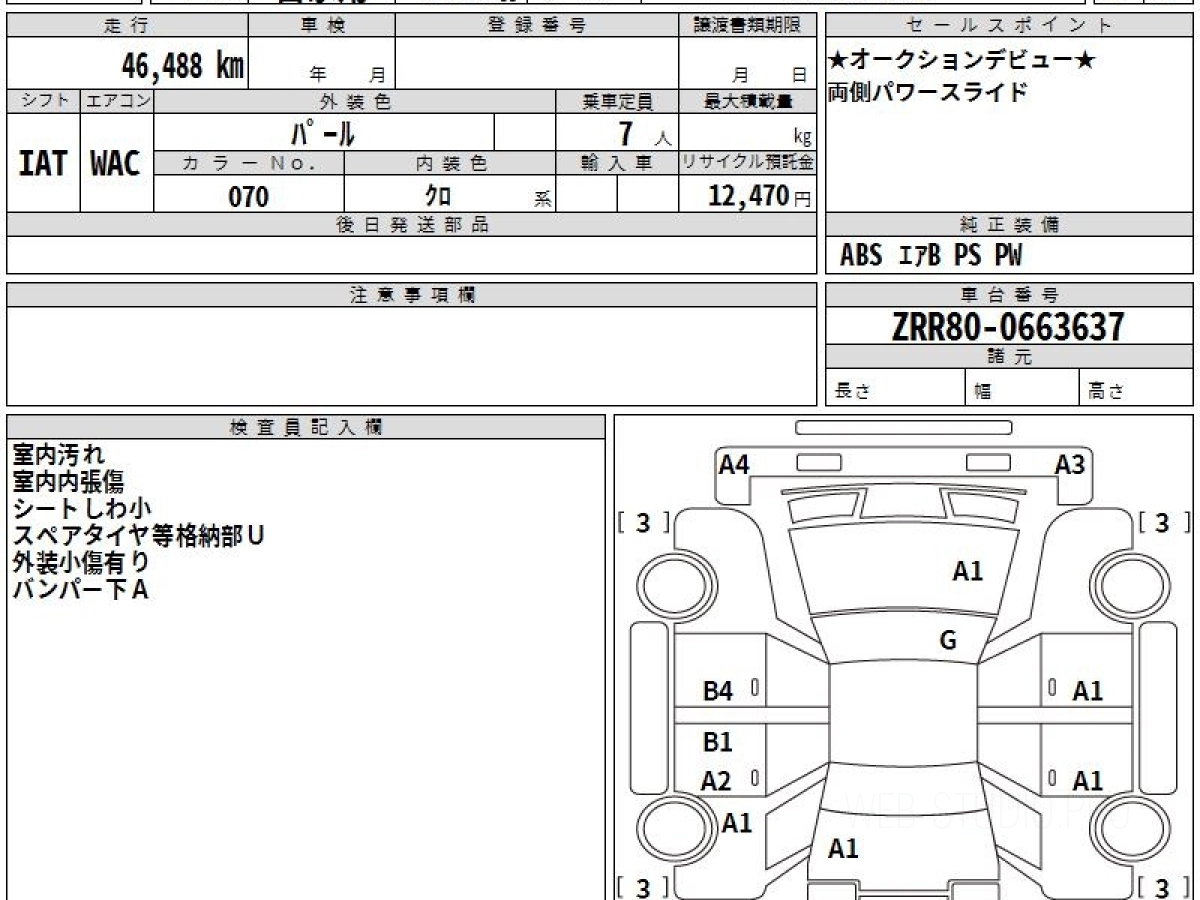The height and width of the screenshot is (900, 1200).
Task: Click the B4 damage mark on diagram
Action: (718, 690)
